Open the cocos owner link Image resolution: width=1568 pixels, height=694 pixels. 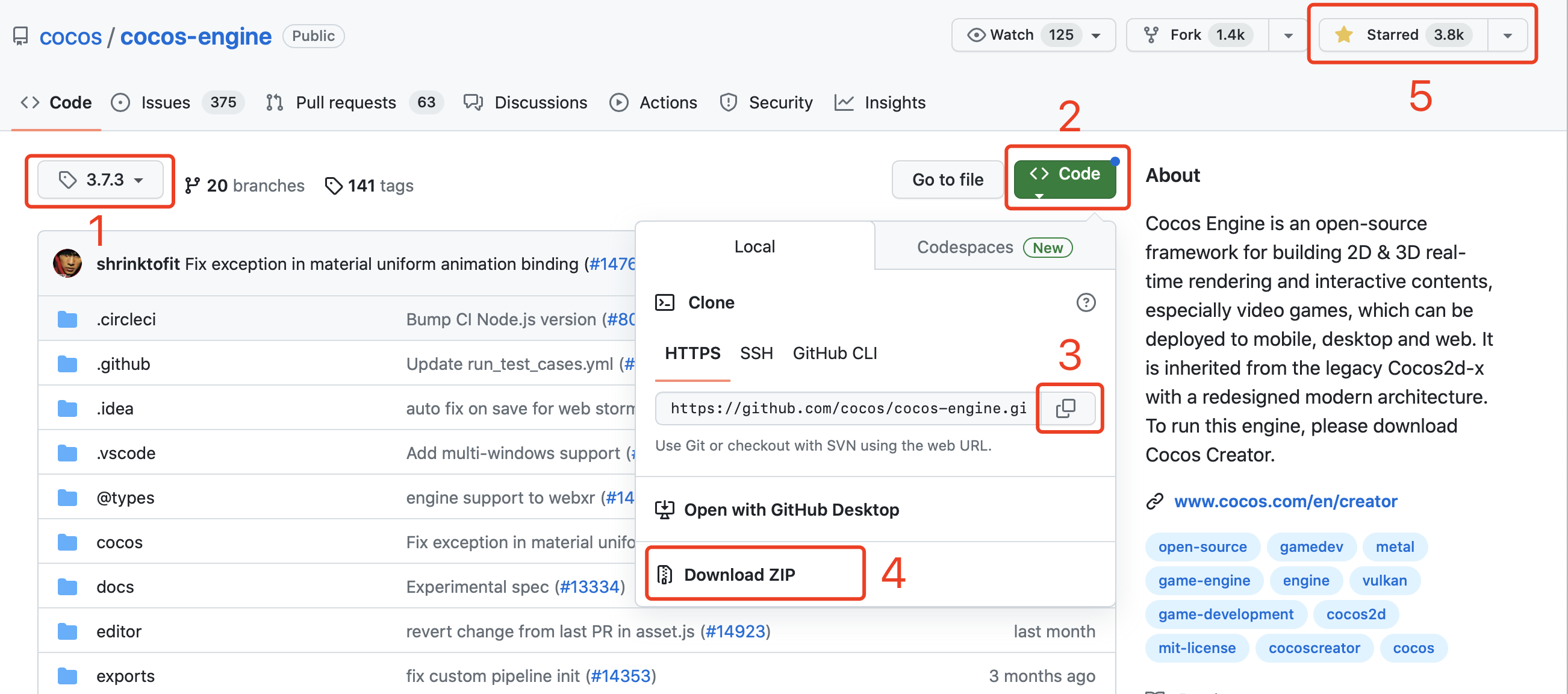click(x=70, y=37)
